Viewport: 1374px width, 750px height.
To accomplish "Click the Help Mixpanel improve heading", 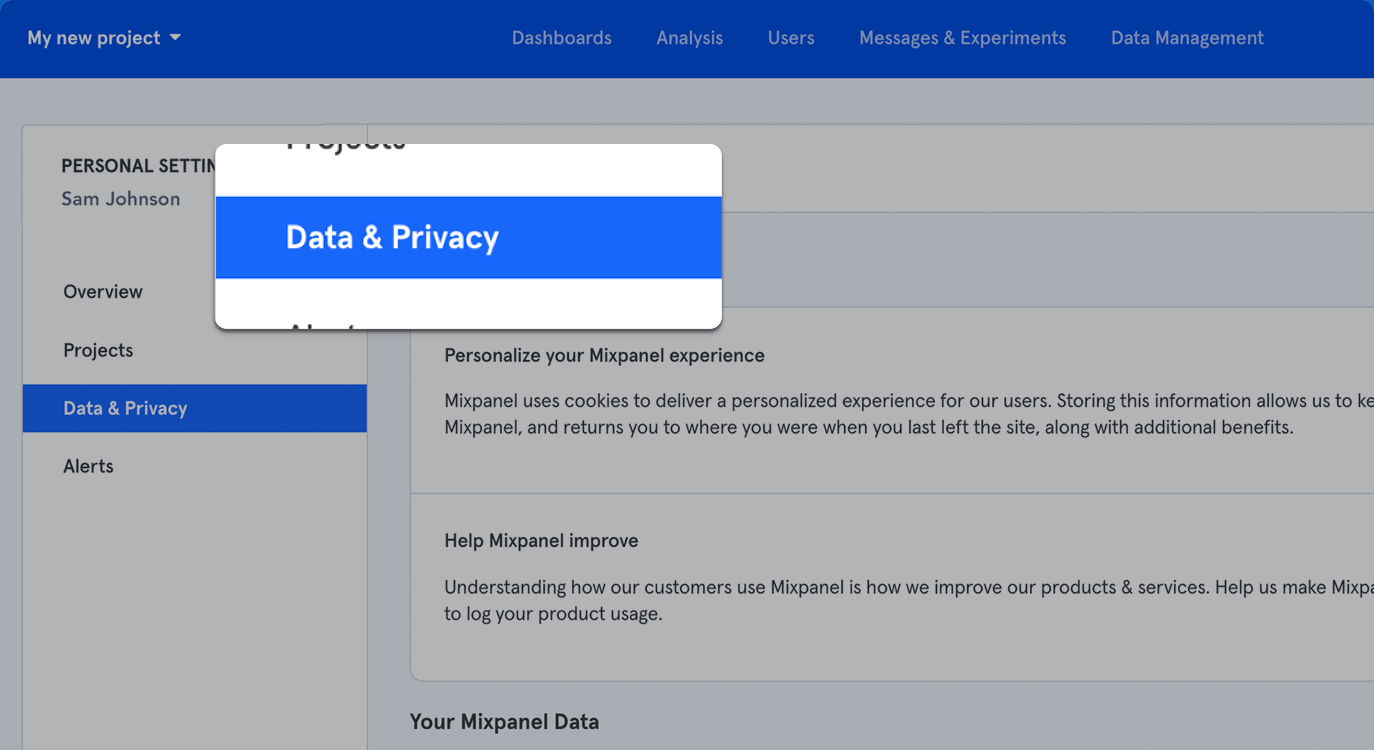I will 541,541.
